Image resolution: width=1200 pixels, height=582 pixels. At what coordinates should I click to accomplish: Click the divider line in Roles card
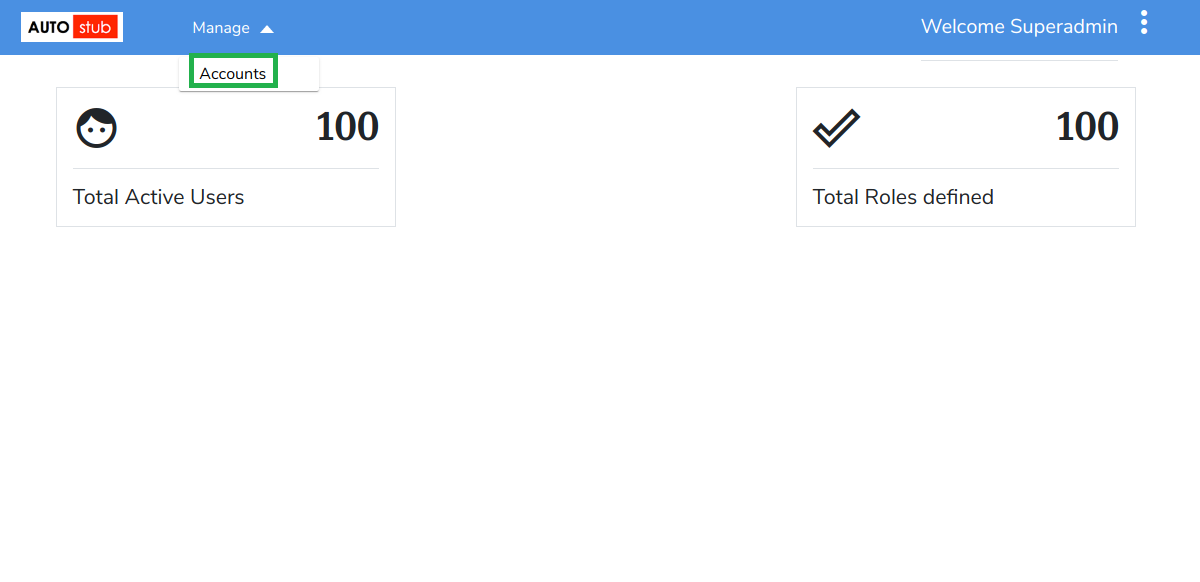[x=966, y=168]
